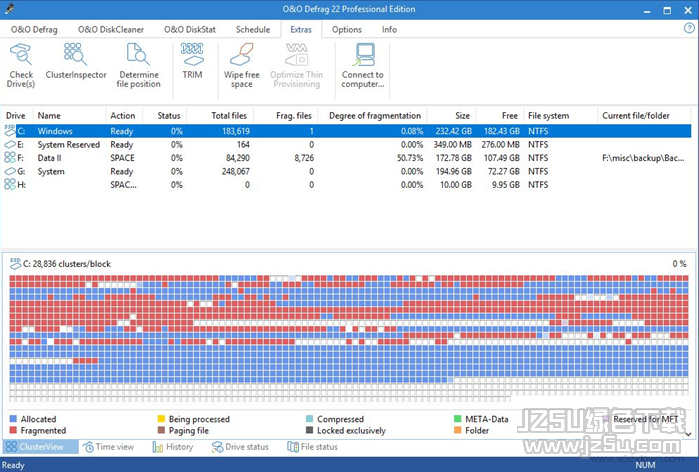Click the yellow Being processed swatch
This screenshot has height=472, width=699.
pos(161,419)
